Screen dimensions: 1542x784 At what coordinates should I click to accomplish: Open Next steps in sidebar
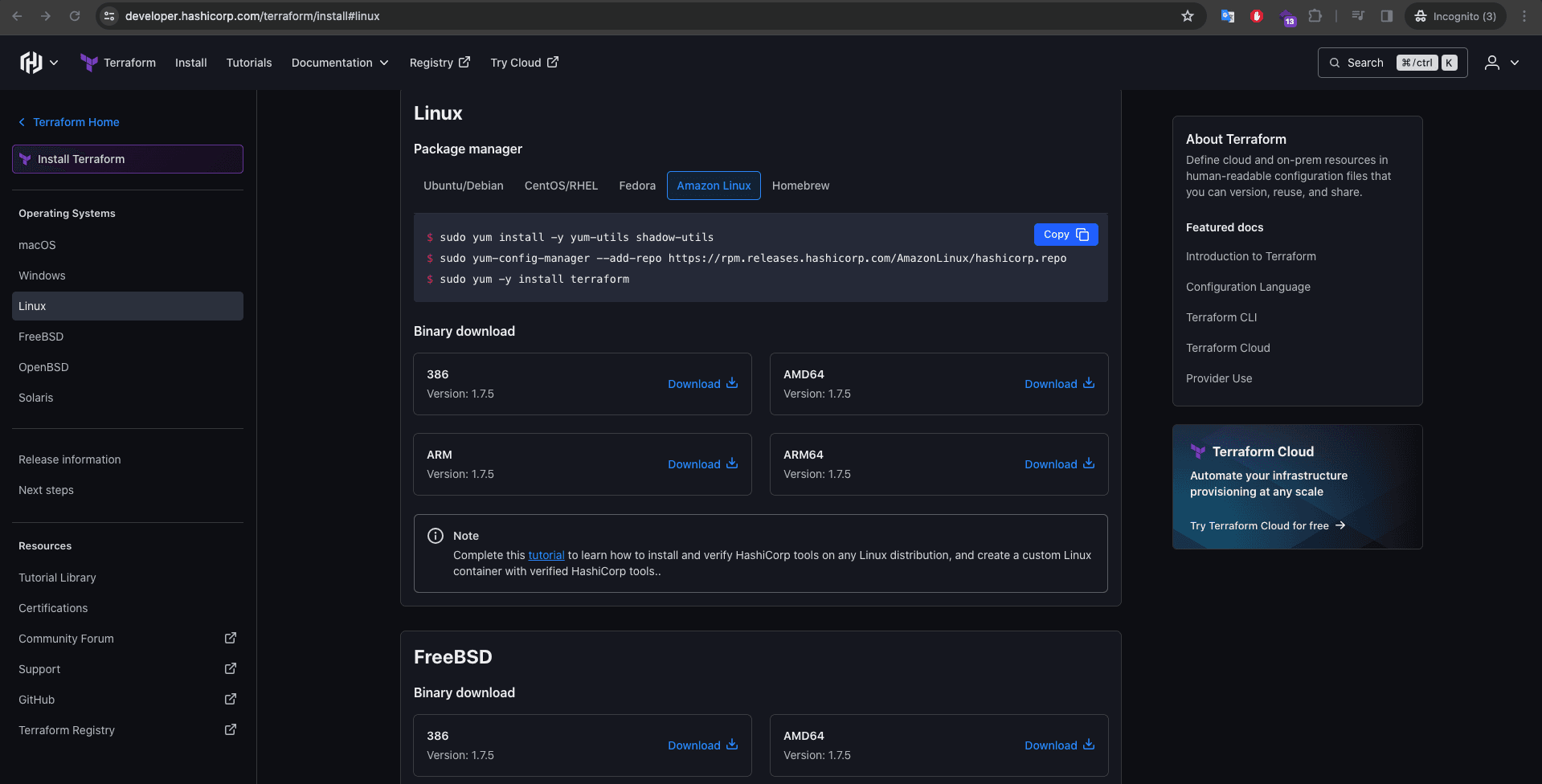click(x=47, y=490)
